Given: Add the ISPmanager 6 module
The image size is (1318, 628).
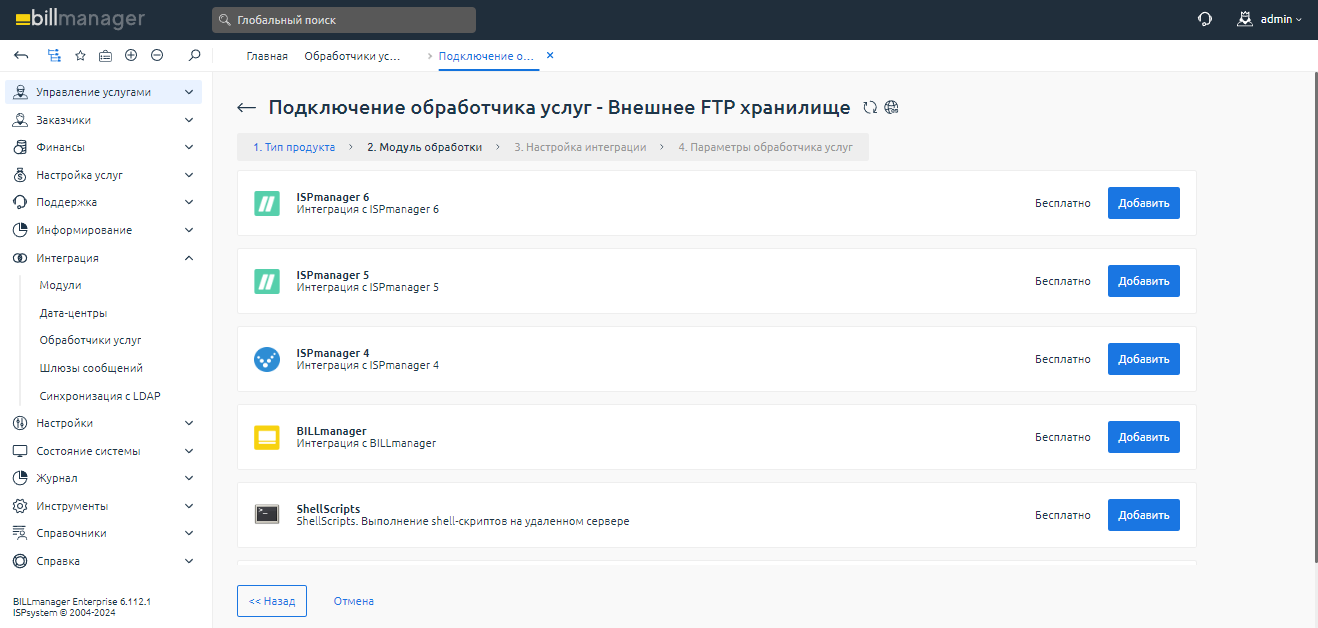Looking at the screenshot, I should [x=1143, y=203].
